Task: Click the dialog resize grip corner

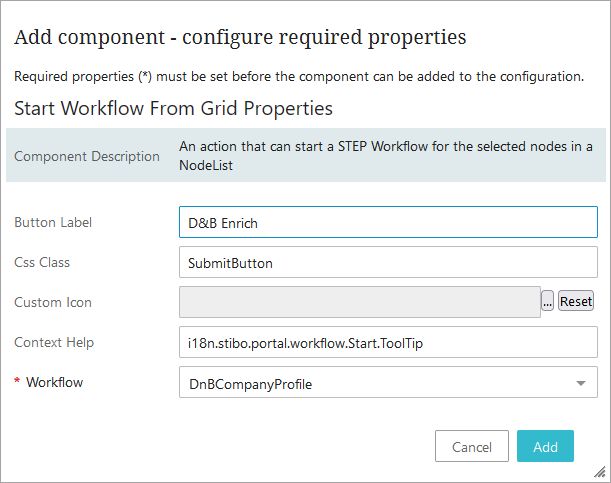Action: (602, 474)
